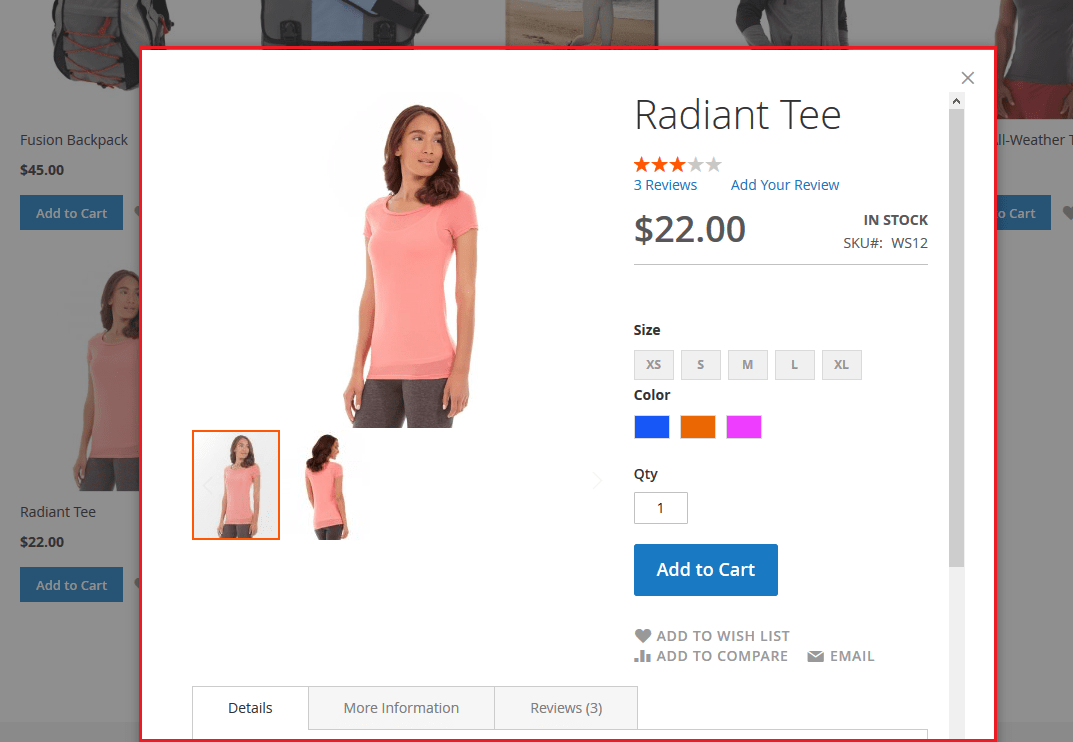Viewport: 1073px width, 742px height.
Task: Switch to the More Information tab
Action: (402, 708)
